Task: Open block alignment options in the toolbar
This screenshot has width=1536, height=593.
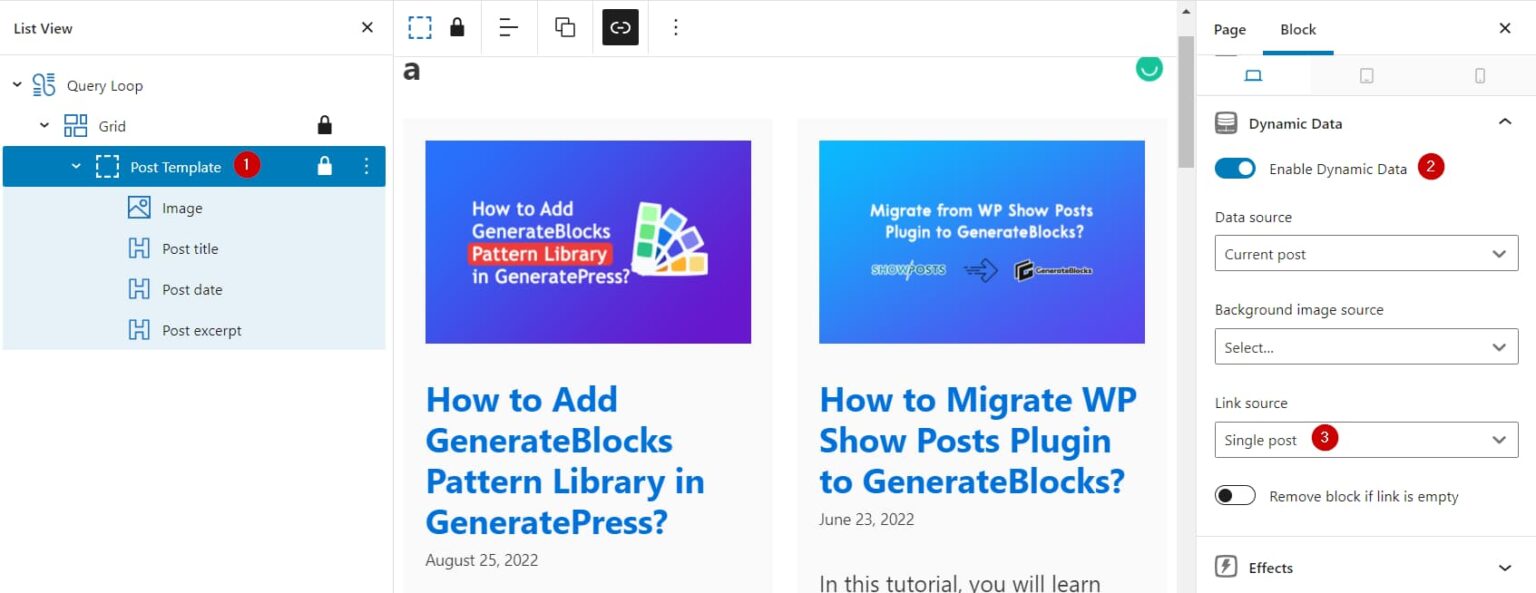Action: click(x=509, y=27)
